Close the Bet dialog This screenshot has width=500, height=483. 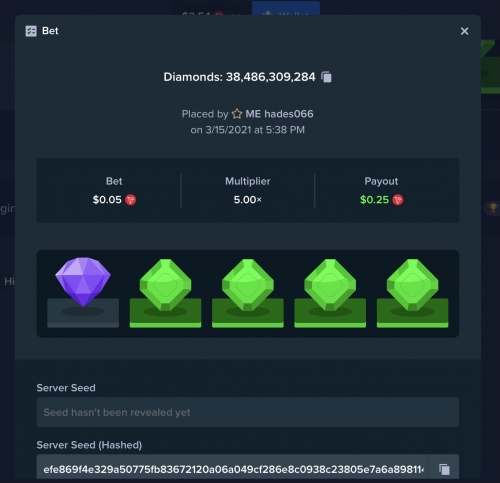464,31
